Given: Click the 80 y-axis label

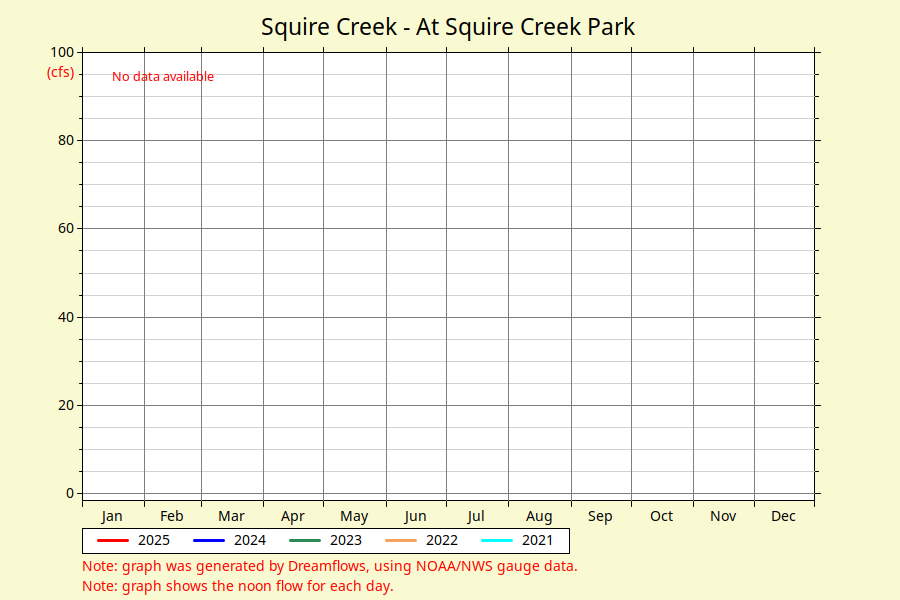Looking at the screenshot, I should pyautogui.click(x=66, y=140).
